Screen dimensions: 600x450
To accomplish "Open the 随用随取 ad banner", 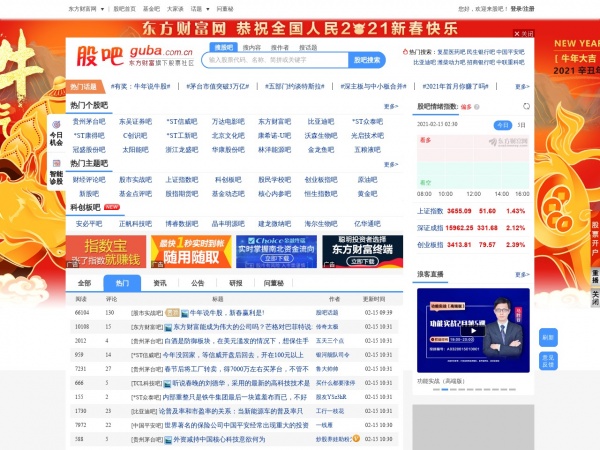I will click(191, 251).
